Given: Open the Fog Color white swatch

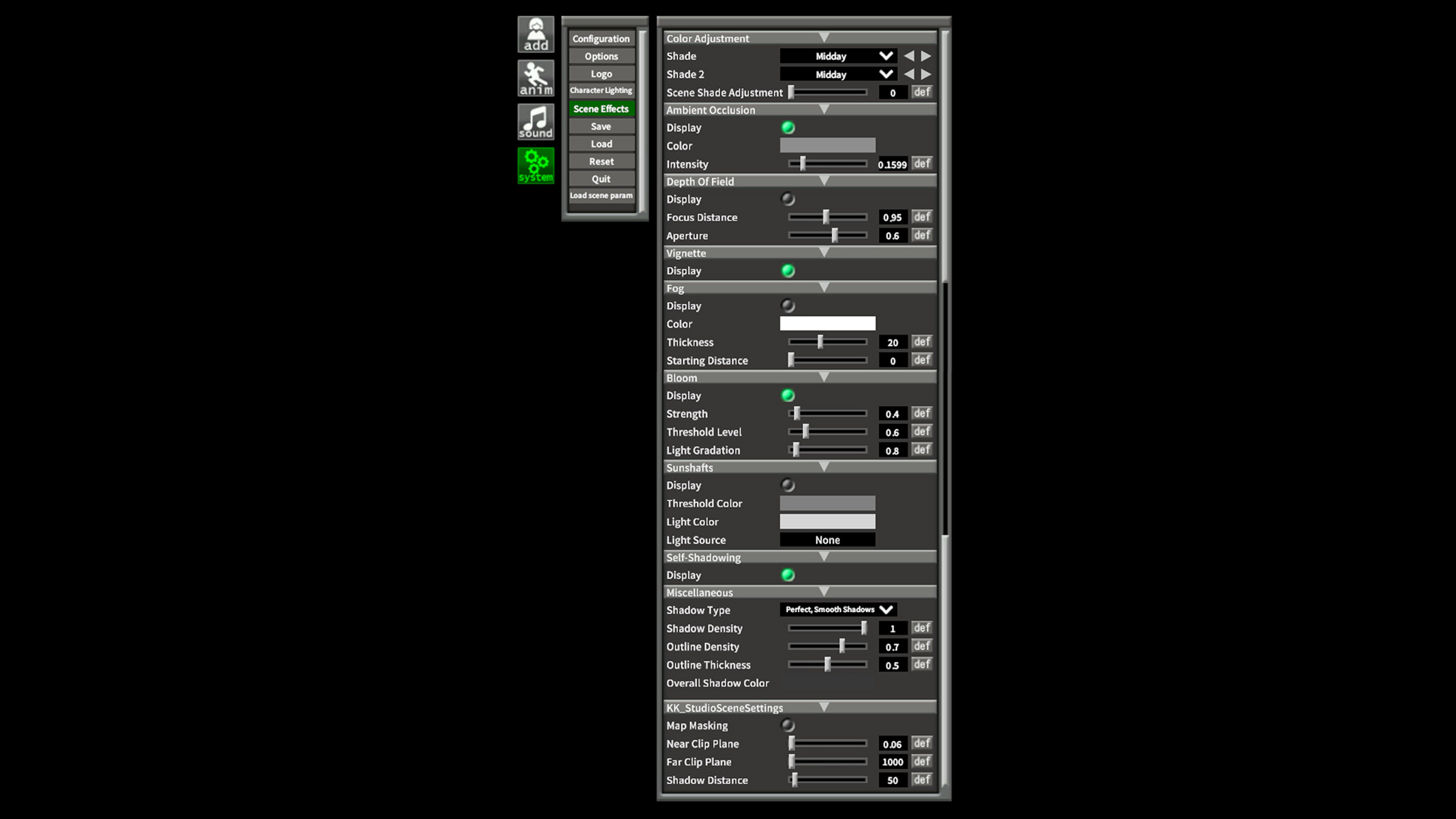Looking at the screenshot, I should click(x=827, y=324).
